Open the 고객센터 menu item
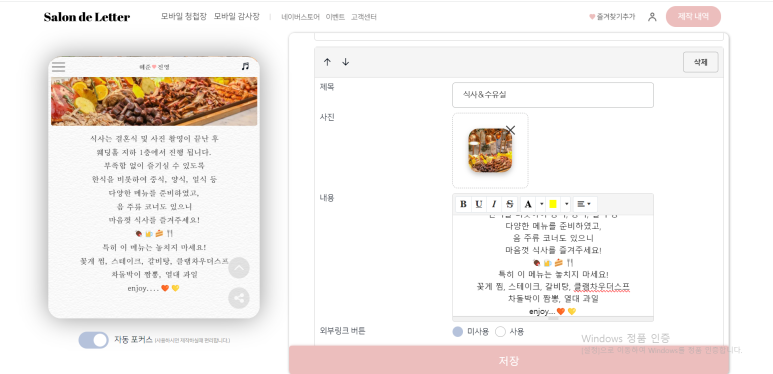The width and height of the screenshot is (773, 374). point(364,17)
